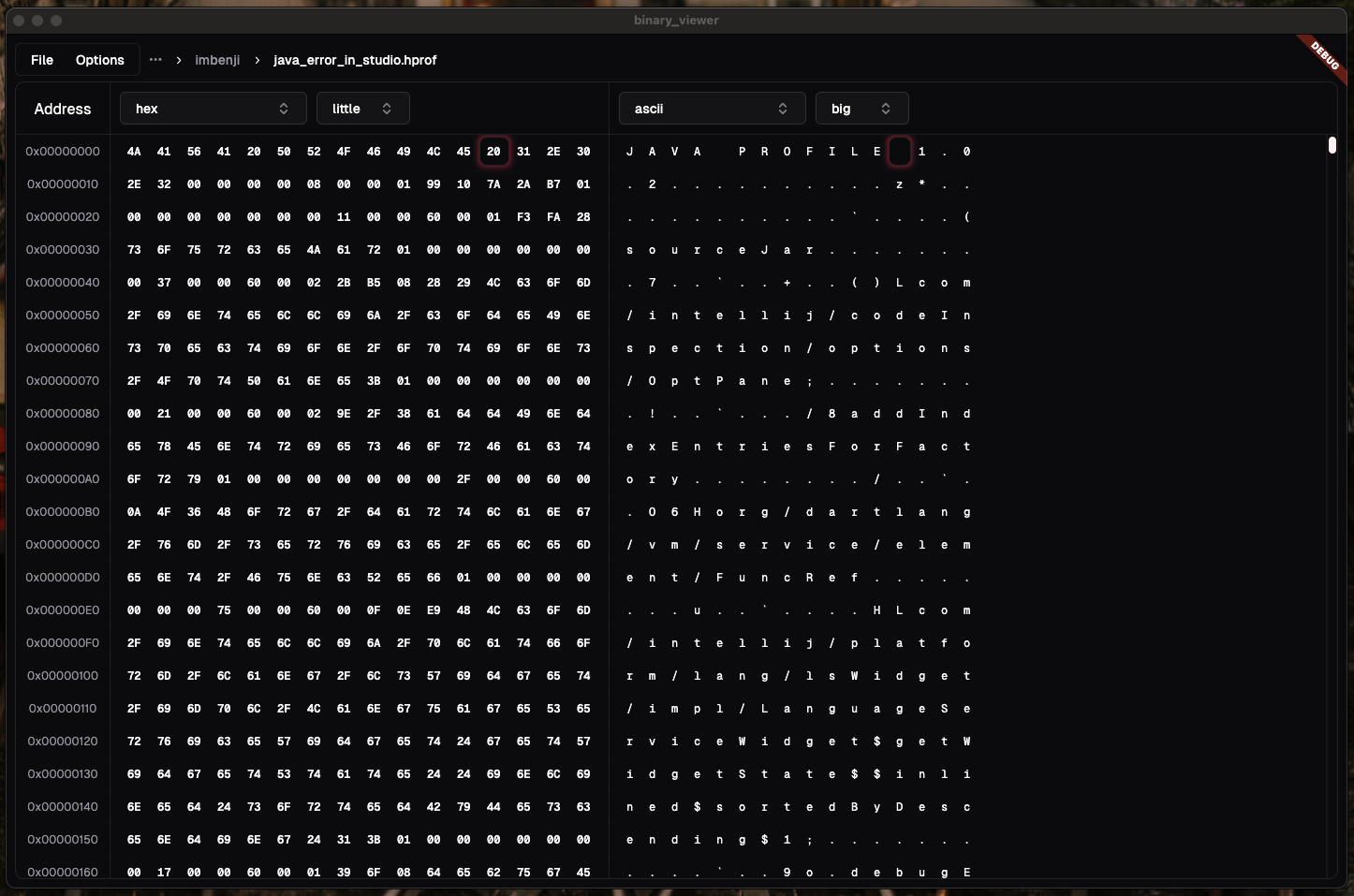Open the big endianness dropdown
This screenshot has width=1354, height=896.
(861, 108)
